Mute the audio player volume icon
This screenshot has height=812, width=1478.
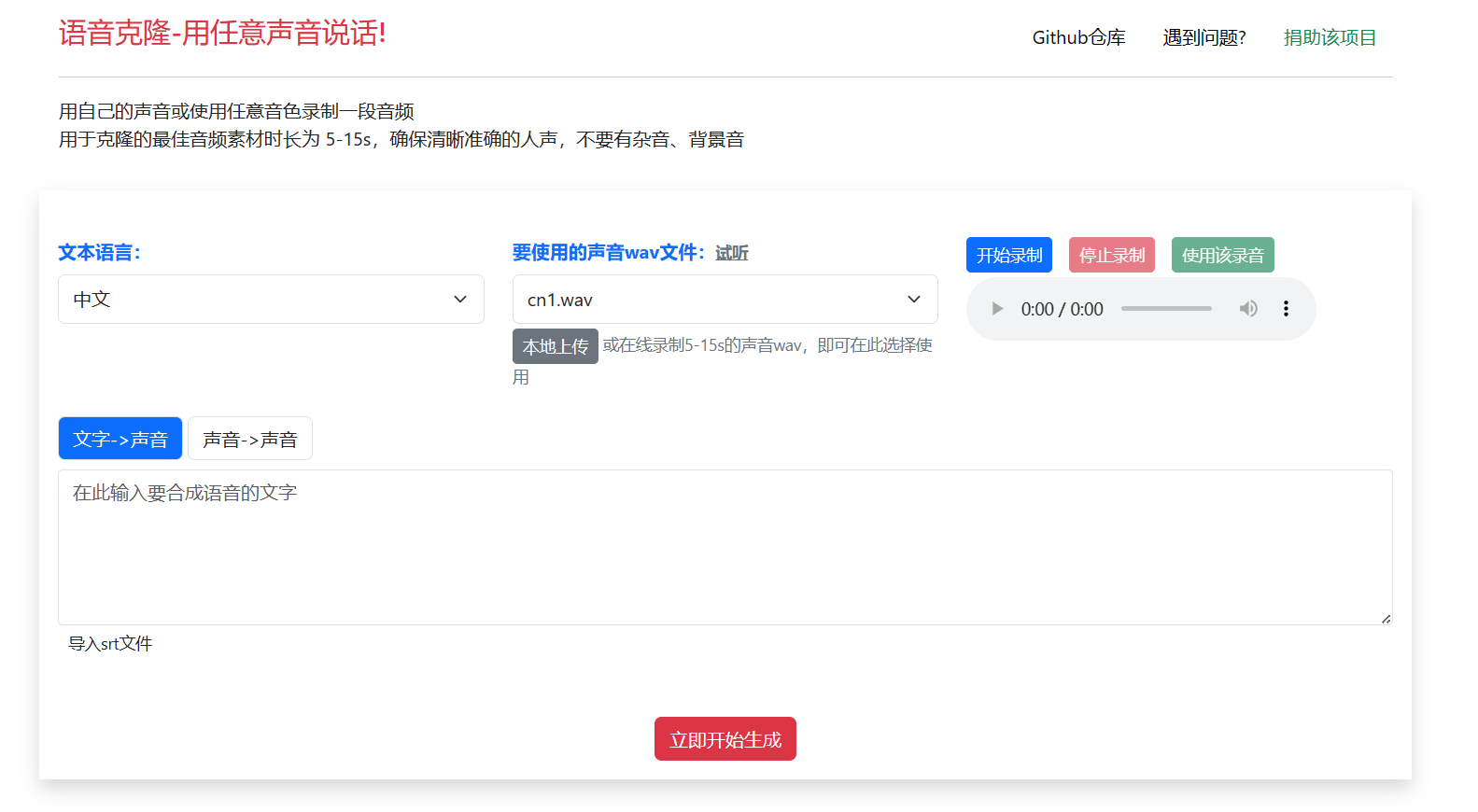click(x=1248, y=309)
